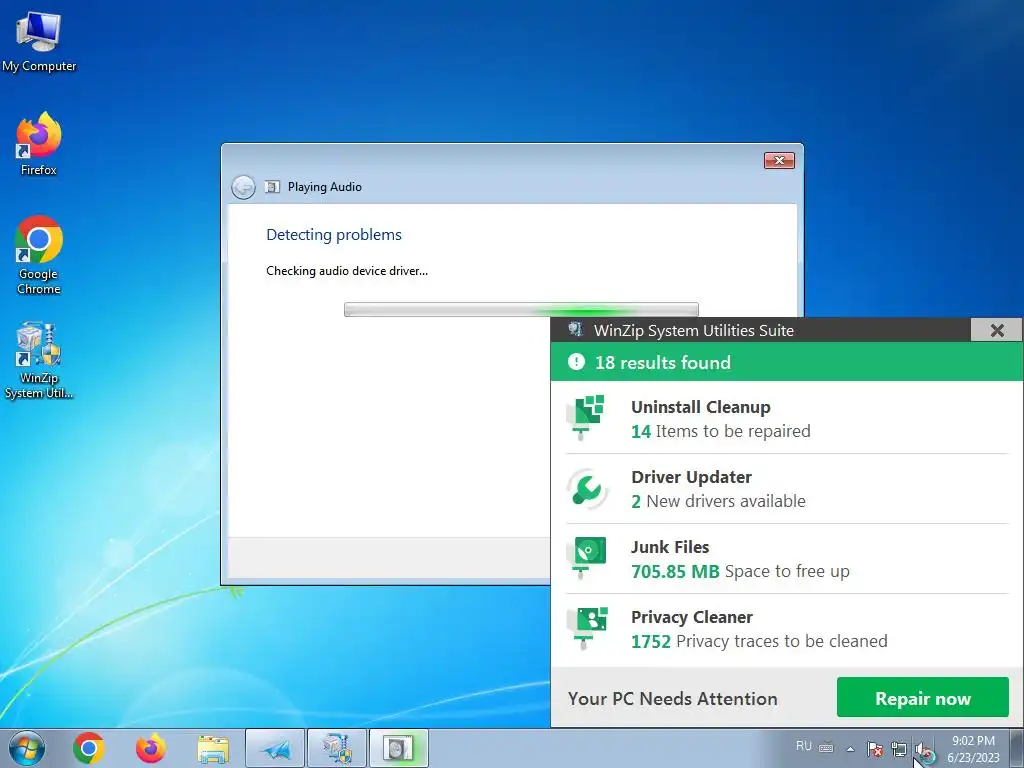The image size is (1024, 768).
Task: Click the Repair now button
Action: point(923,697)
